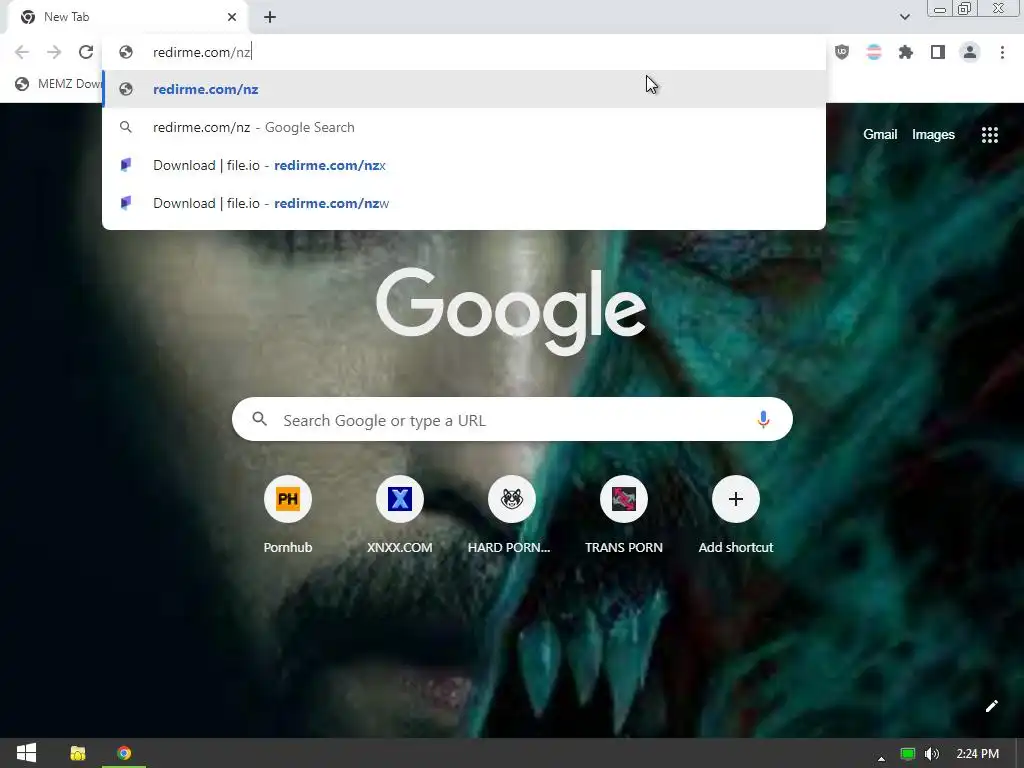
Task: Open File Explorer from the taskbar
Action: click(78, 753)
